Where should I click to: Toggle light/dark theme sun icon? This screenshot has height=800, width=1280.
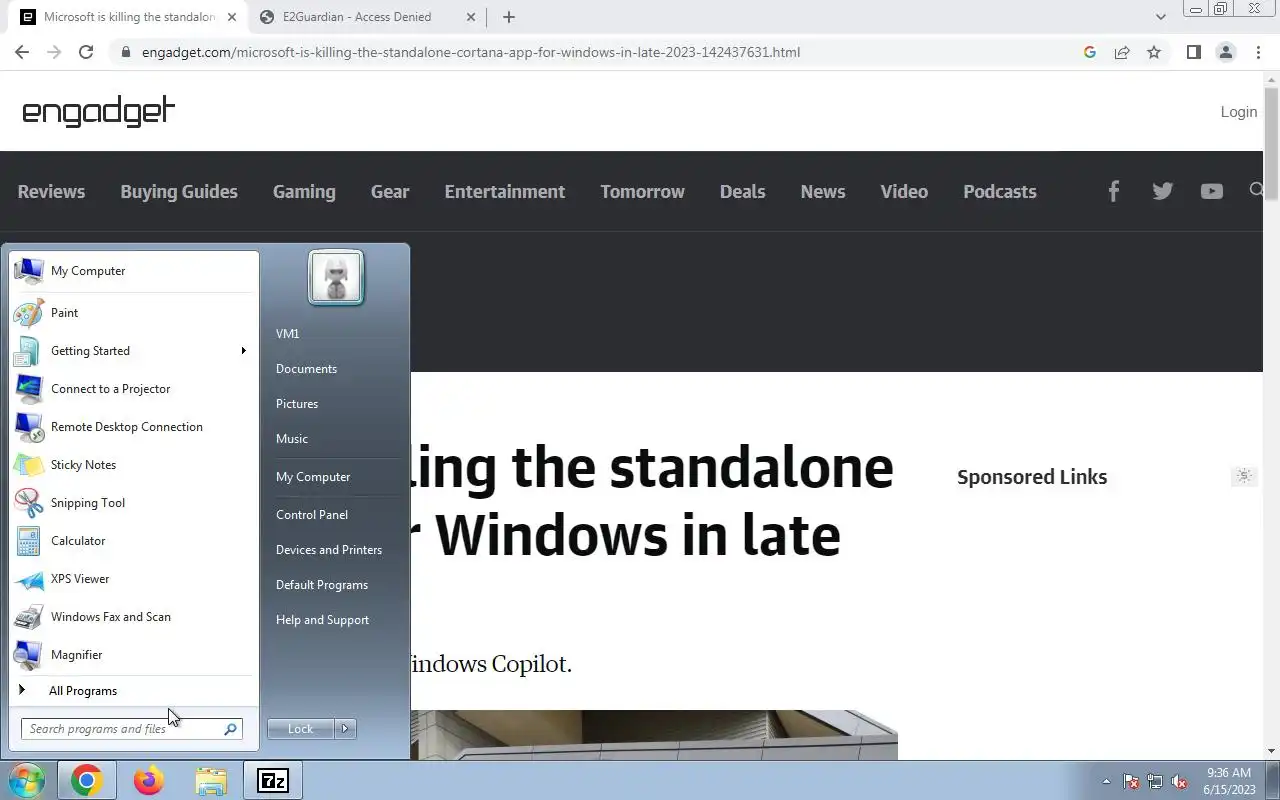pos(1244,476)
